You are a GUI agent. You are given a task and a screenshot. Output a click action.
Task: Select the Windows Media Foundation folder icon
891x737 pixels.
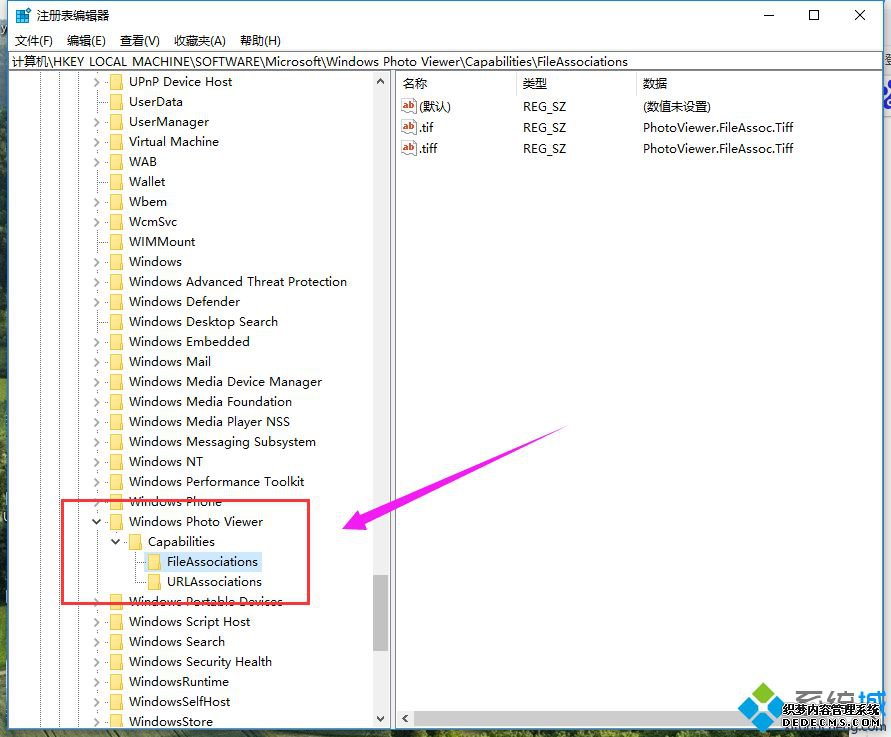(116, 402)
